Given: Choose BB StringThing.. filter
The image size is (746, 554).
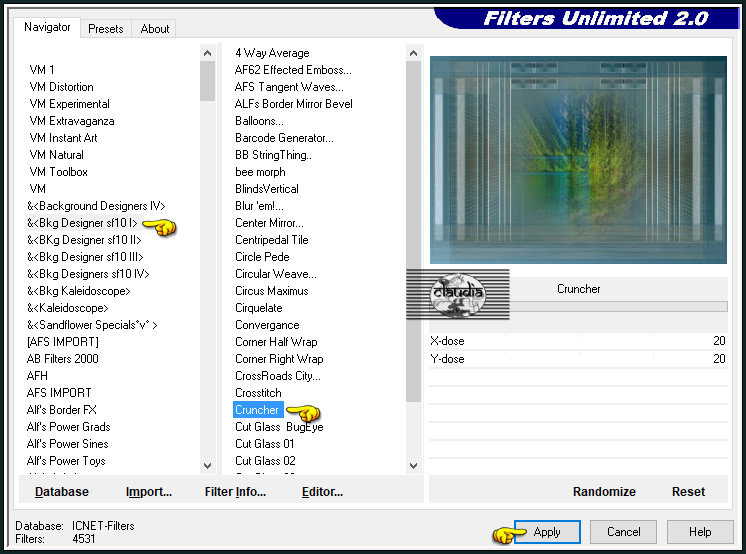Looking at the screenshot, I should (x=273, y=155).
